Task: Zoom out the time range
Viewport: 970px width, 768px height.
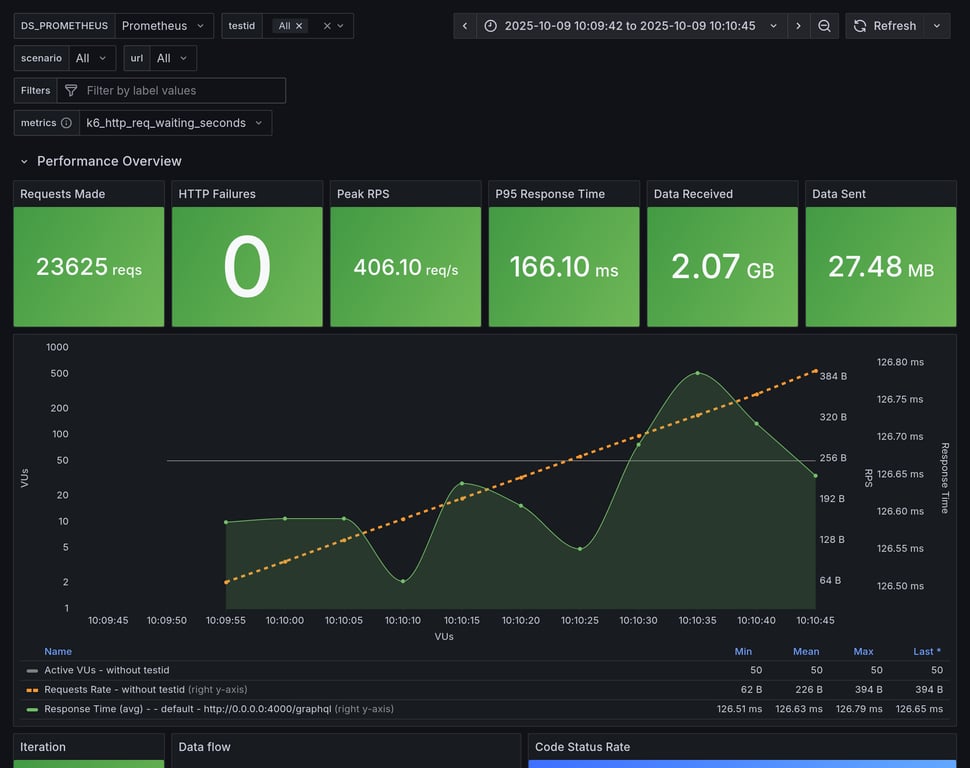Action: coord(824,26)
